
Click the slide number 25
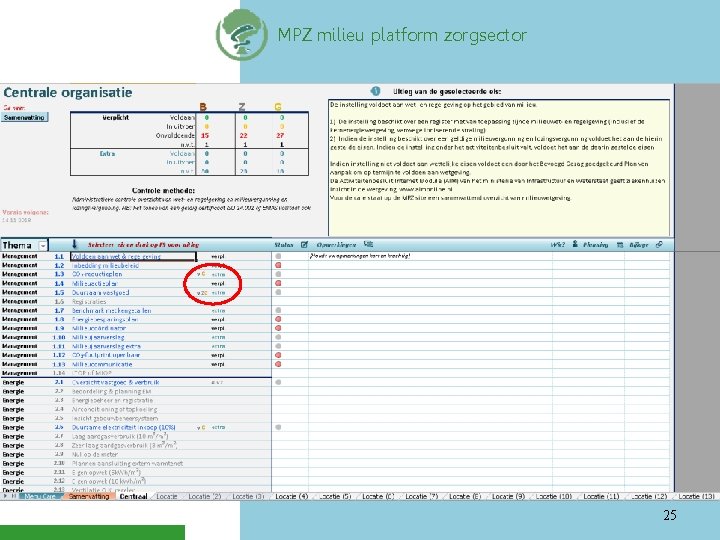point(669,515)
